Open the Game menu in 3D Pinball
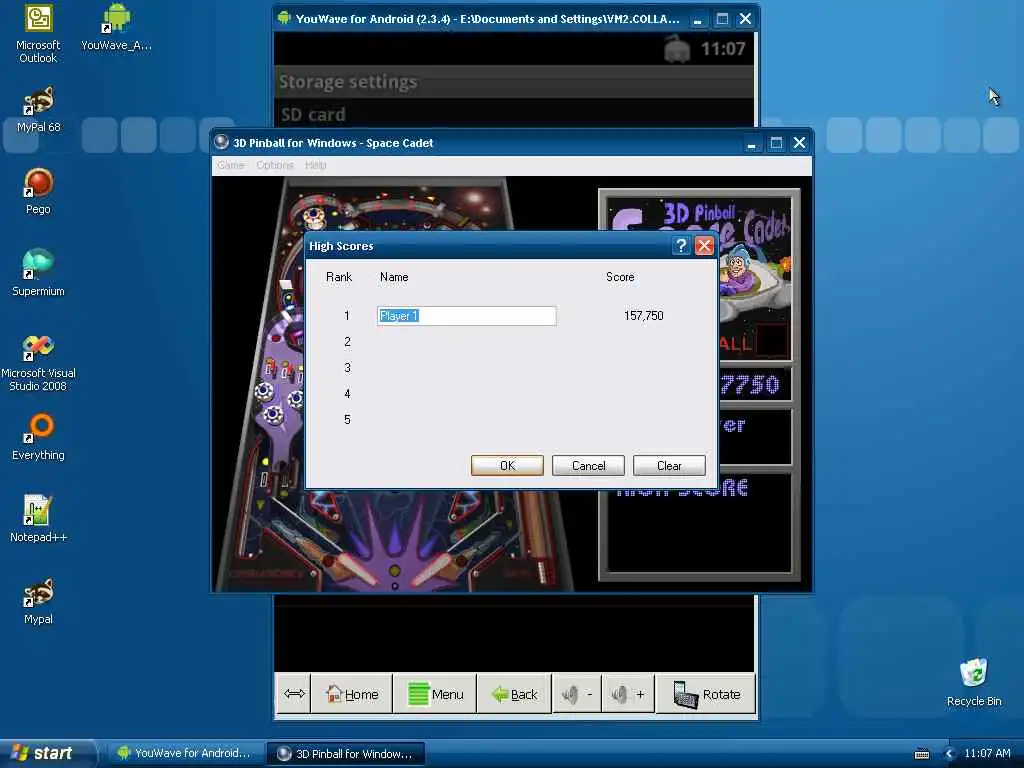The width and height of the screenshot is (1024, 768). (x=231, y=165)
